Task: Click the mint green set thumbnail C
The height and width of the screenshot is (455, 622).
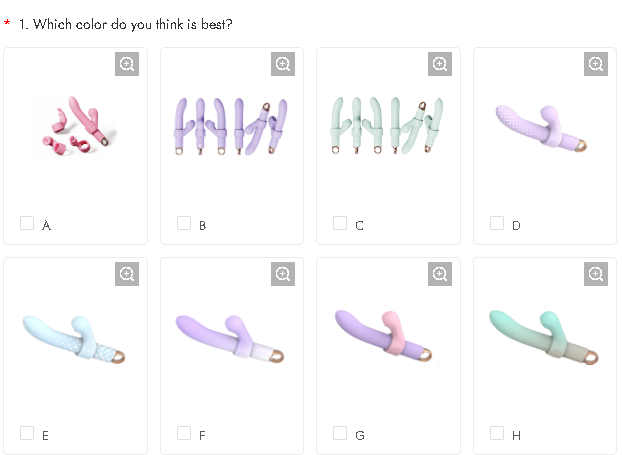Action: pyautogui.click(x=388, y=128)
